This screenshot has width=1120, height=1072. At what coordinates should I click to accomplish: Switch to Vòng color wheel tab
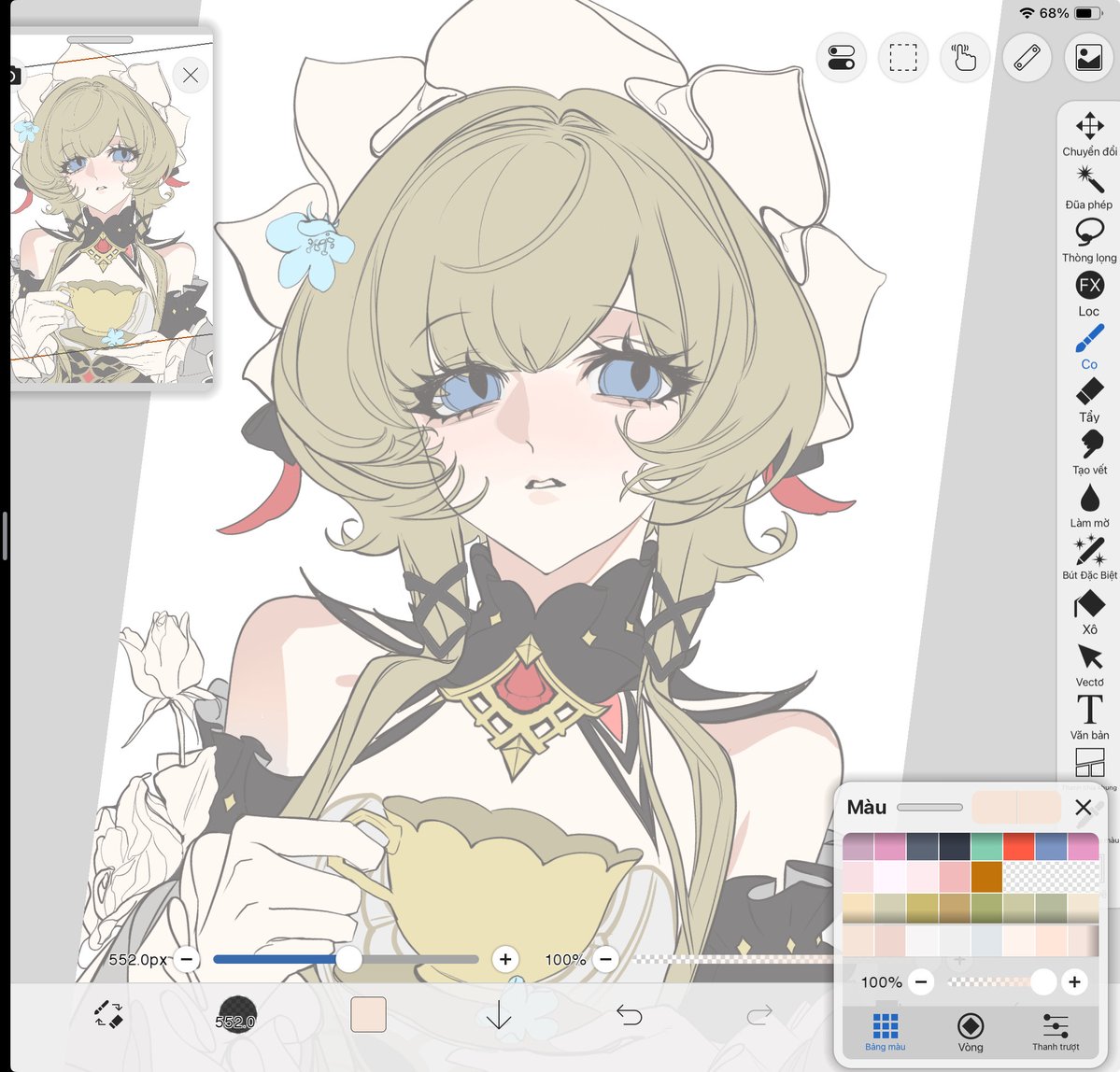970,1032
